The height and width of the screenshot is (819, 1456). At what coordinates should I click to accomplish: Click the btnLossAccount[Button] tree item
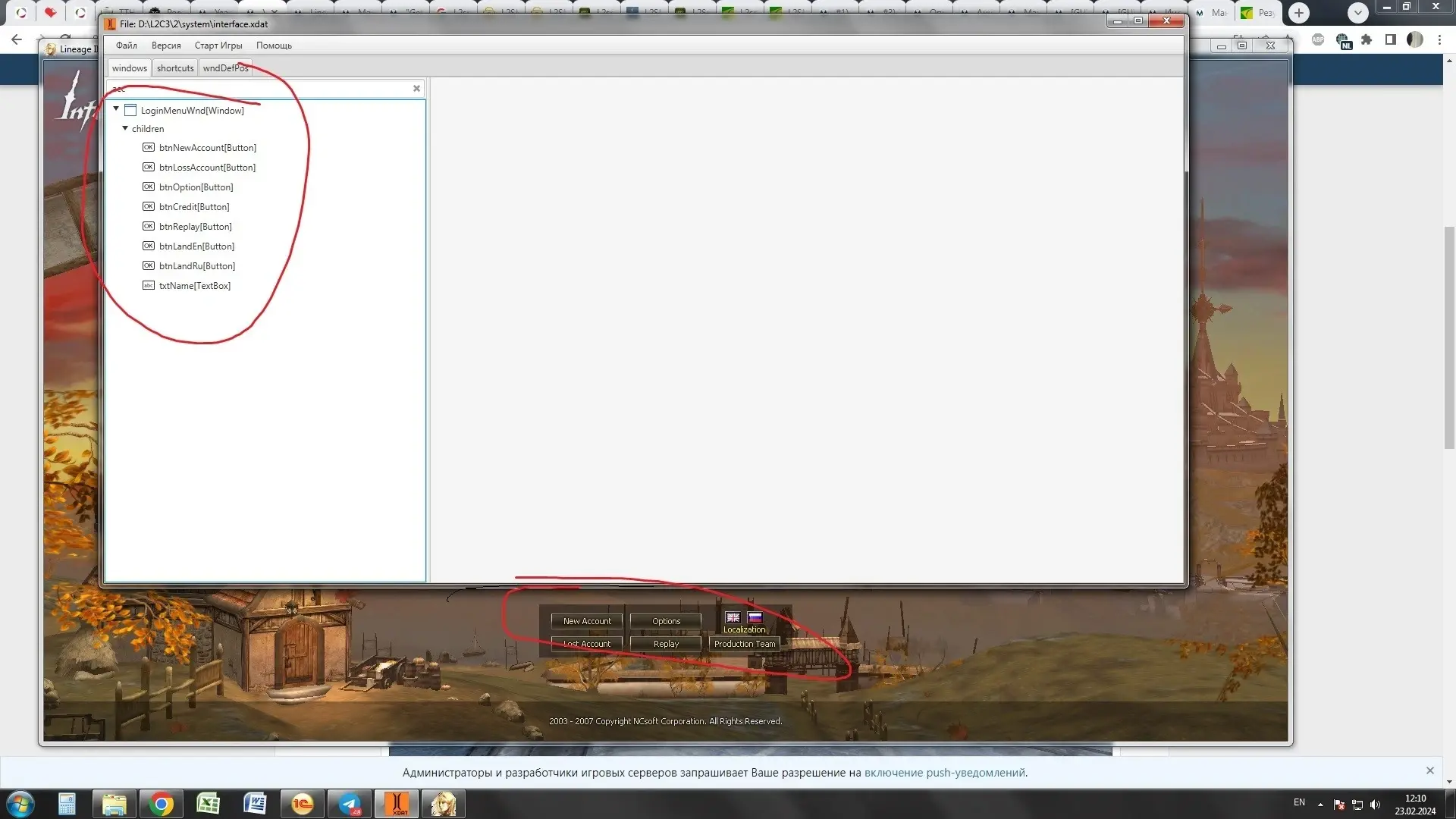(x=208, y=167)
